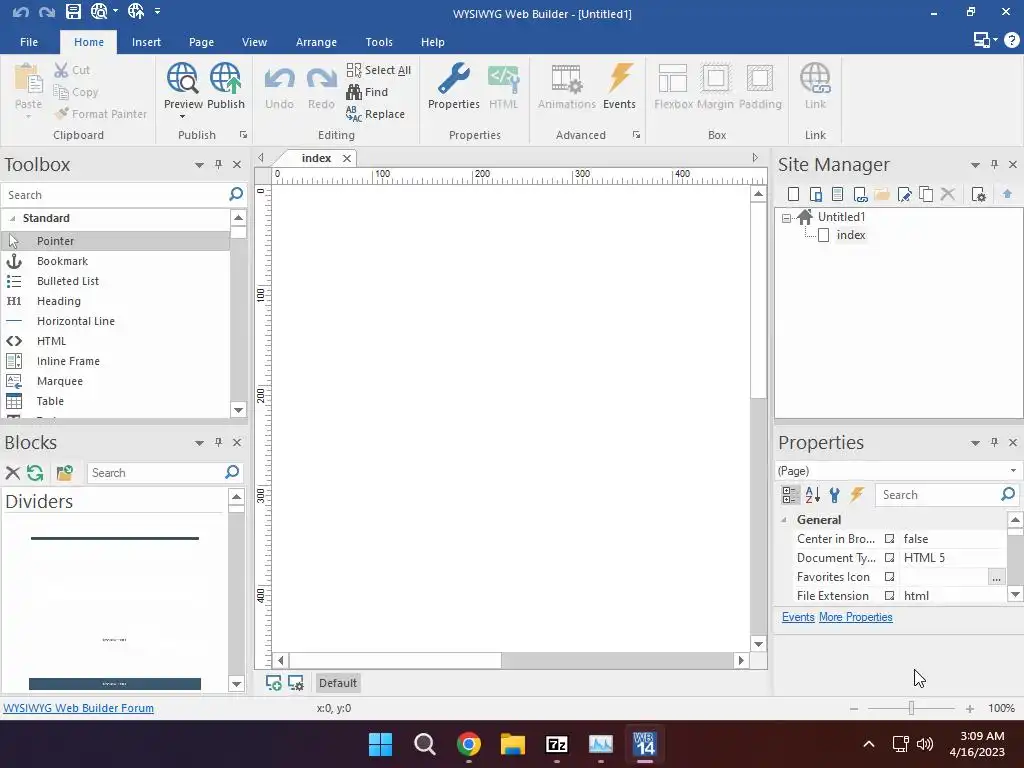Click the delete X icon in Blocks panel

pos(12,473)
